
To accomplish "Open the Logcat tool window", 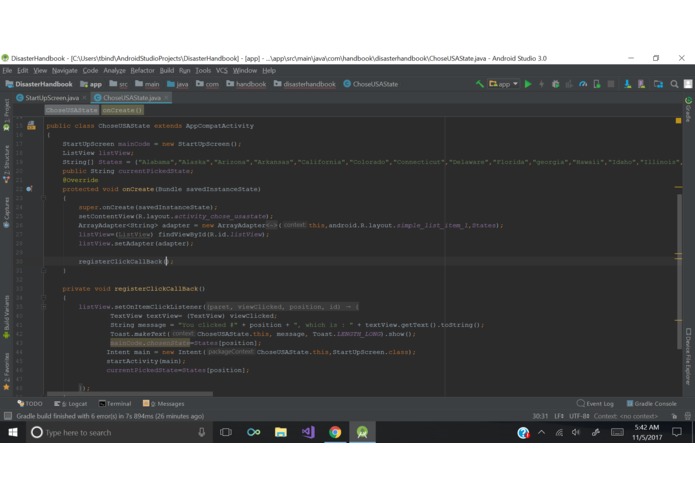I will tap(70, 404).
